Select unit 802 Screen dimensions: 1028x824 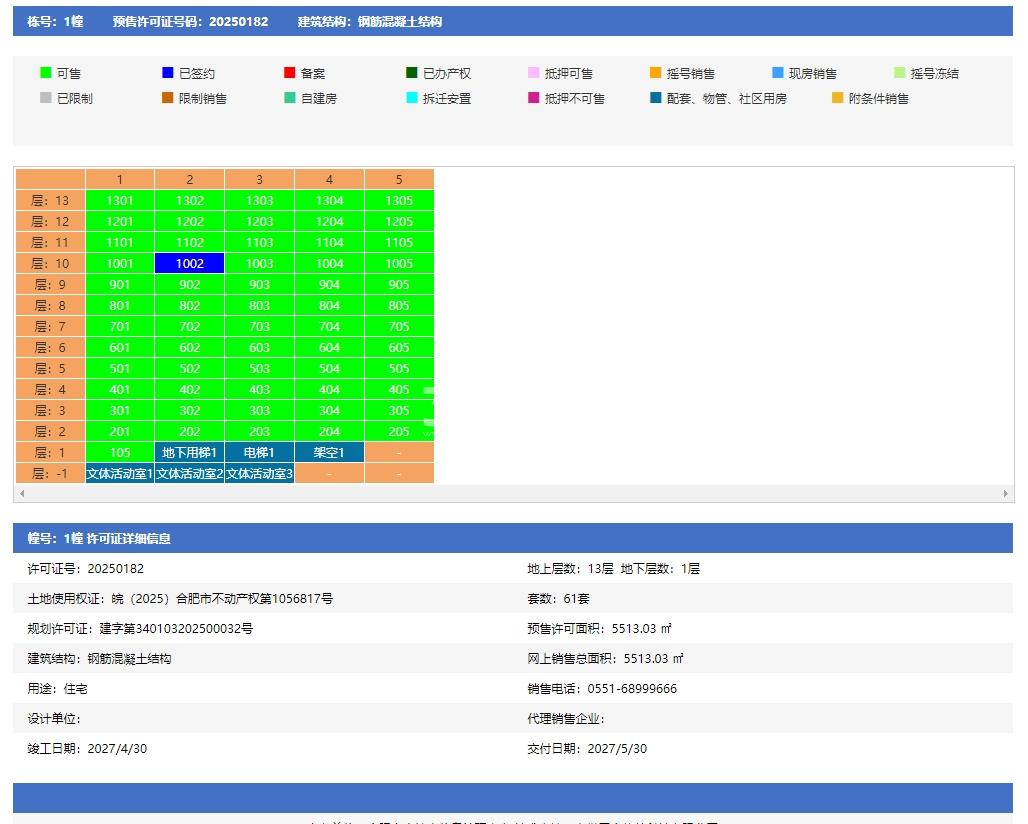(x=189, y=305)
